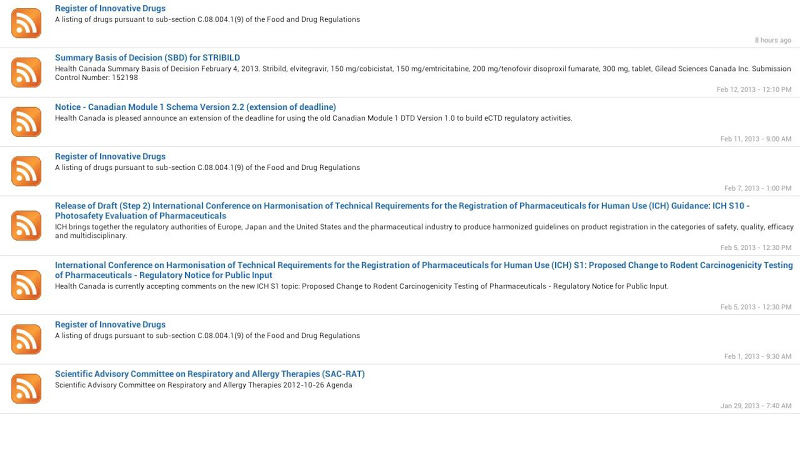Open Register of Innovative Drugs dated Feb 1

[110, 324]
